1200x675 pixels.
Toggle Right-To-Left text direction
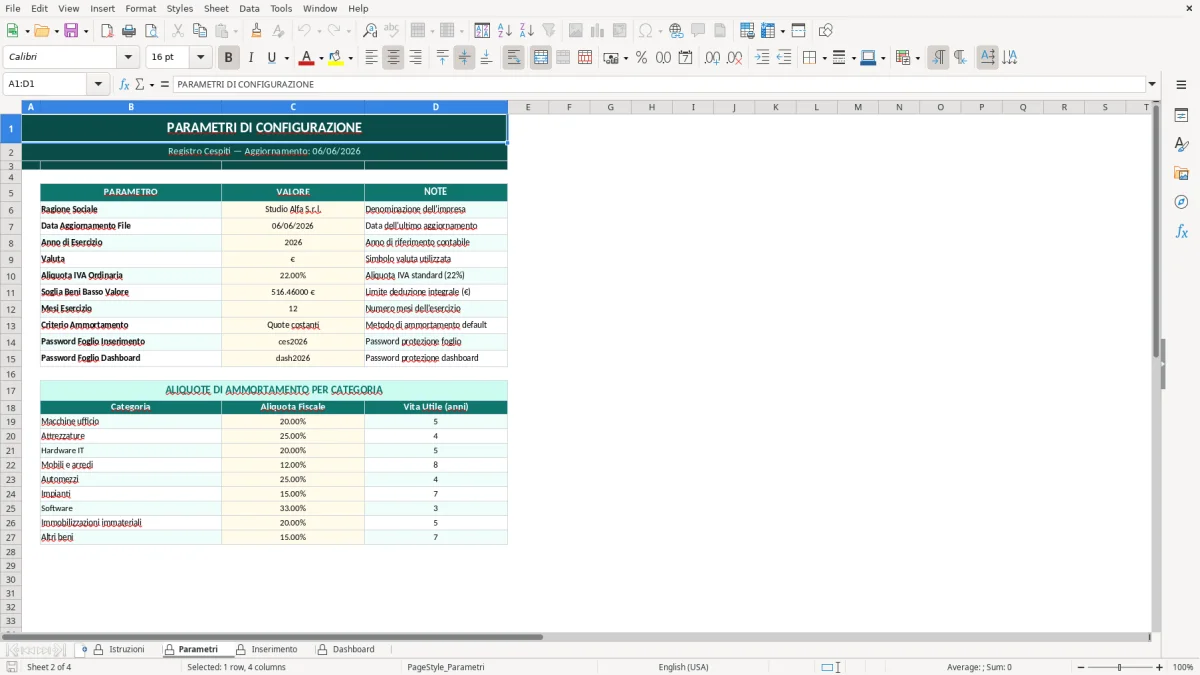coord(960,58)
